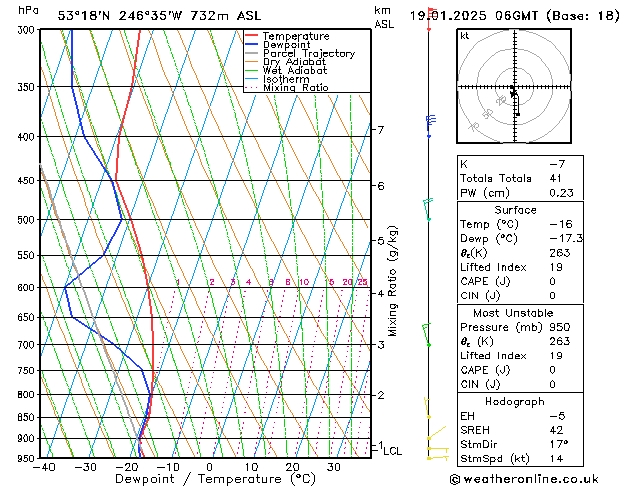Click the K index value -7
This screenshot has height=486, width=629.
[557, 164]
